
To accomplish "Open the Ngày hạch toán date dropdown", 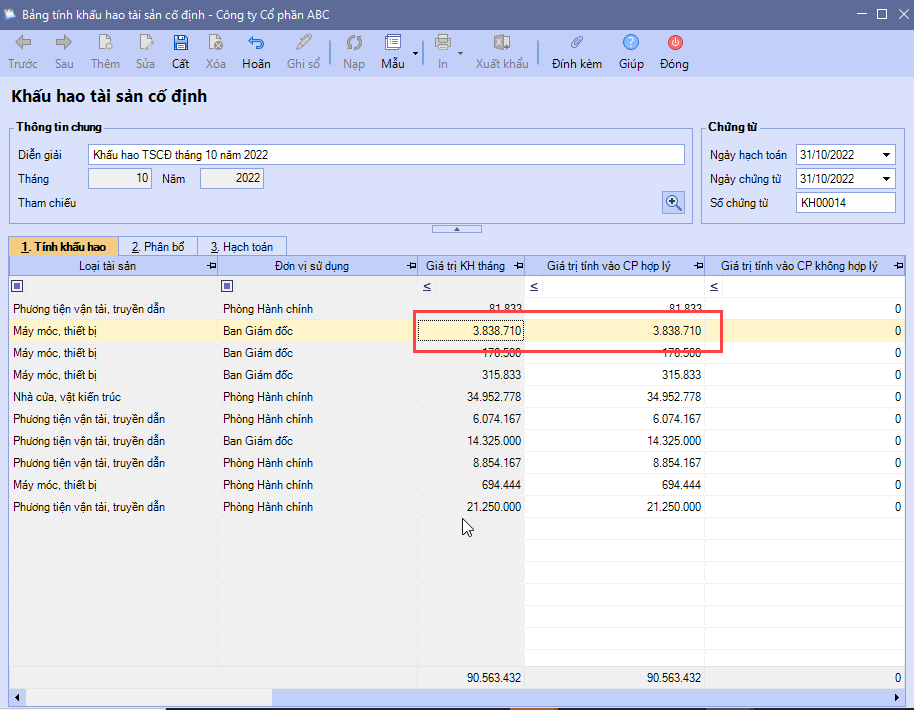I will 886,155.
